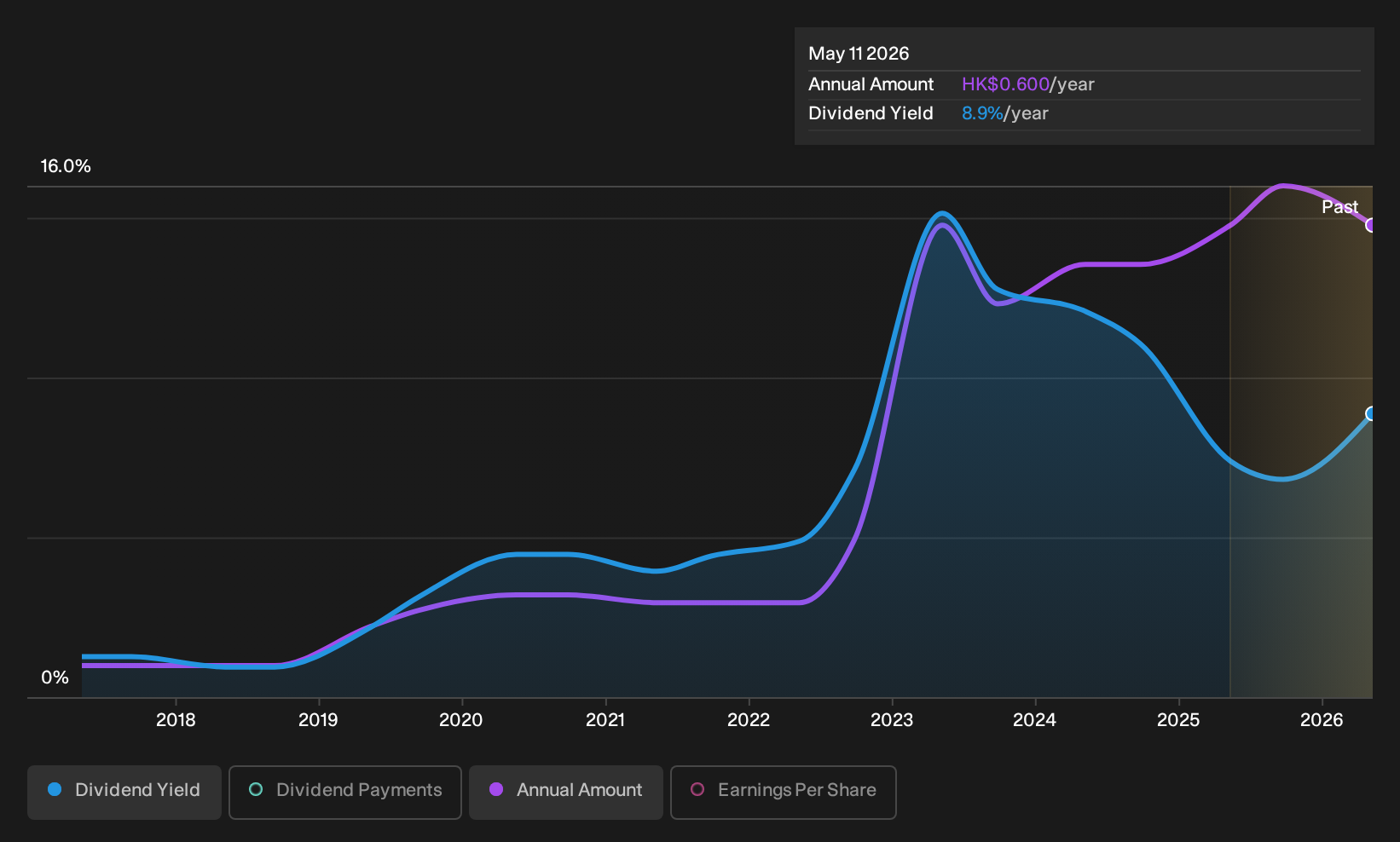Screen dimensions: 1400x842
Task: Toggle the Dividend Yield series
Action: click(x=124, y=792)
